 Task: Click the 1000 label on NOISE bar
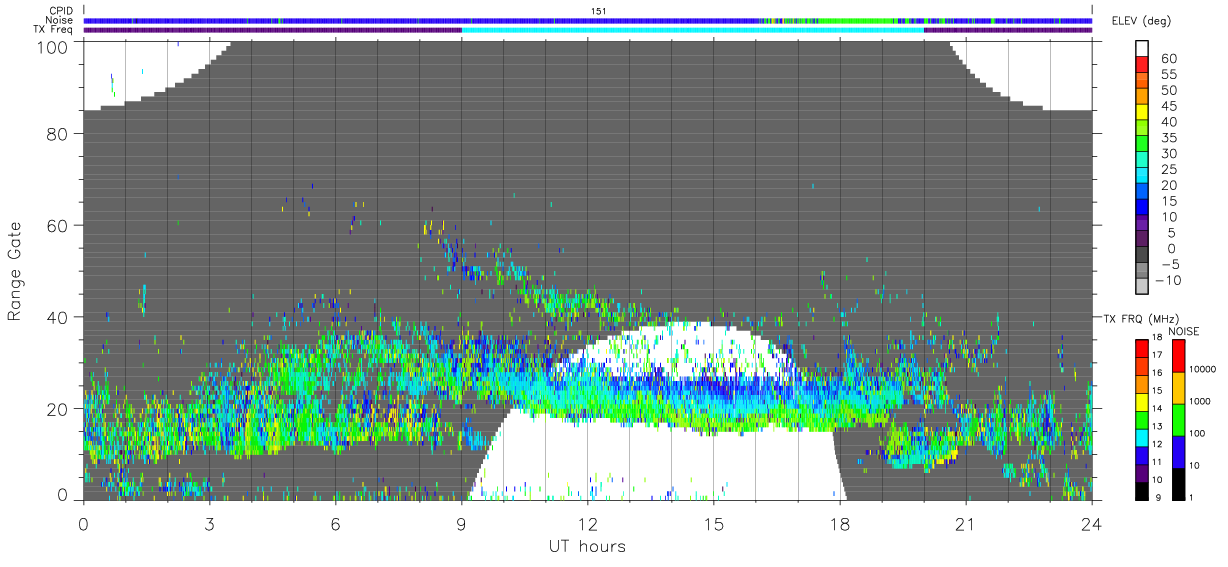coord(1198,402)
